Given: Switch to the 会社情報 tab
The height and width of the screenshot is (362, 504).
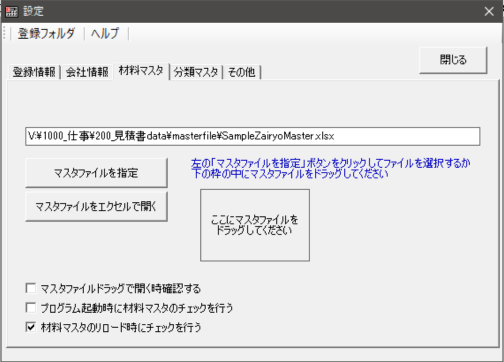Looking at the screenshot, I should coord(87,72).
